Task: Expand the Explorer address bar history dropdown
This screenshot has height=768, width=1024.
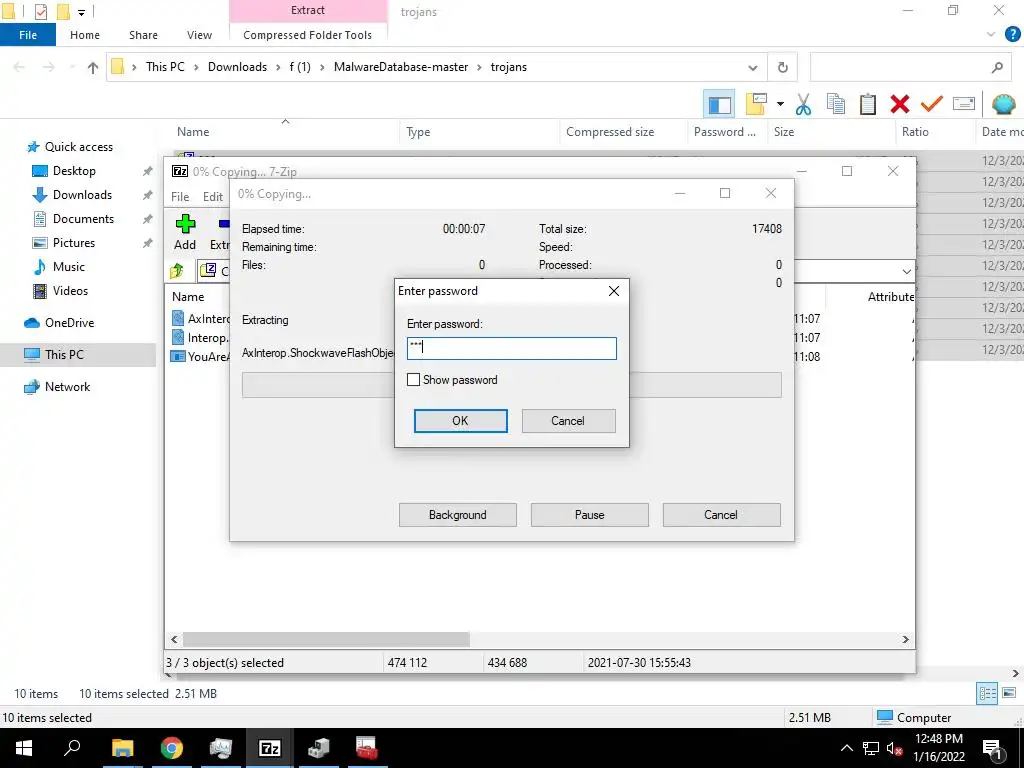Action: (753, 67)
